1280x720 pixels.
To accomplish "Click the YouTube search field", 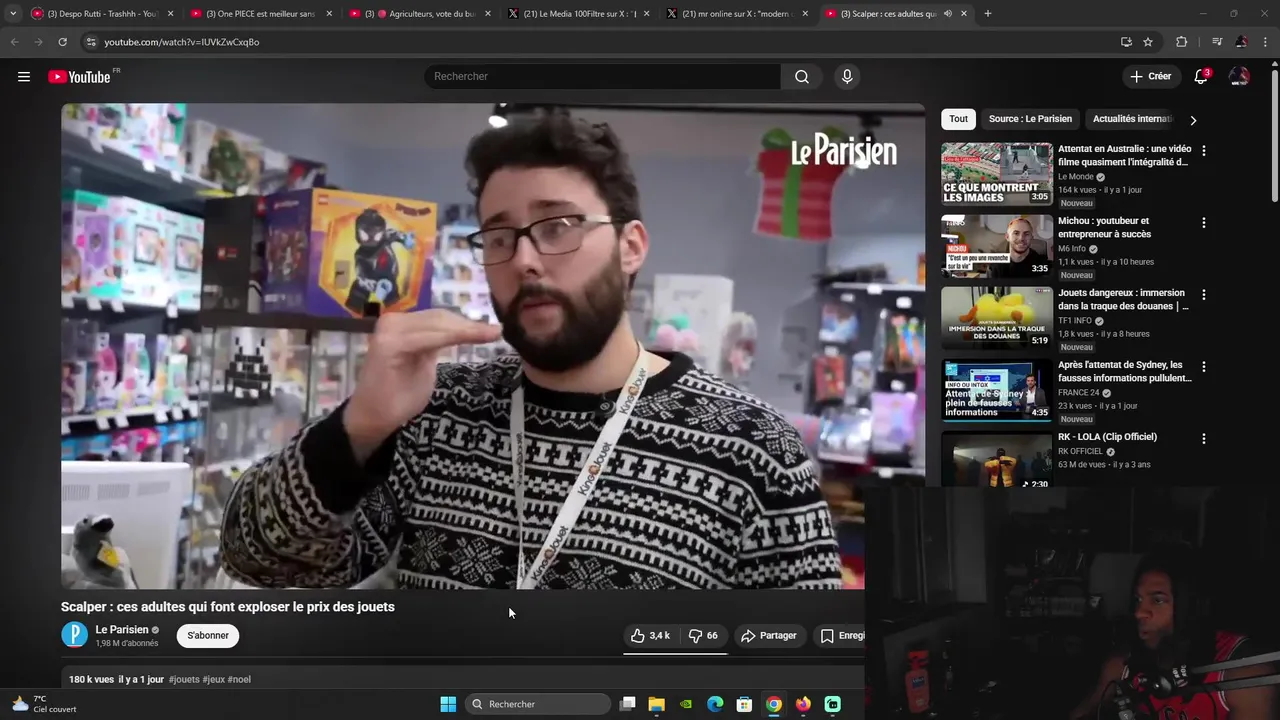I will coord(603,77).
